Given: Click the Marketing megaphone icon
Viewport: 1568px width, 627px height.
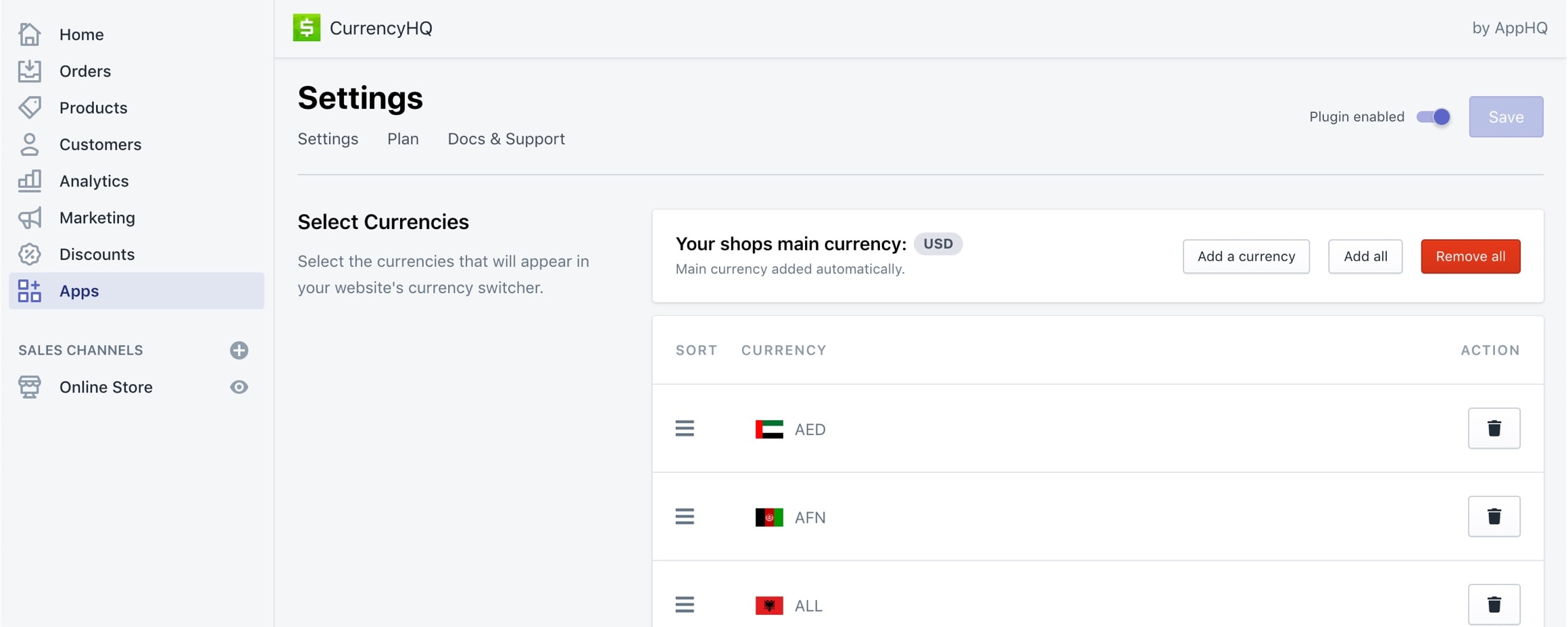Looking at the screenshot, I should 30,218.
